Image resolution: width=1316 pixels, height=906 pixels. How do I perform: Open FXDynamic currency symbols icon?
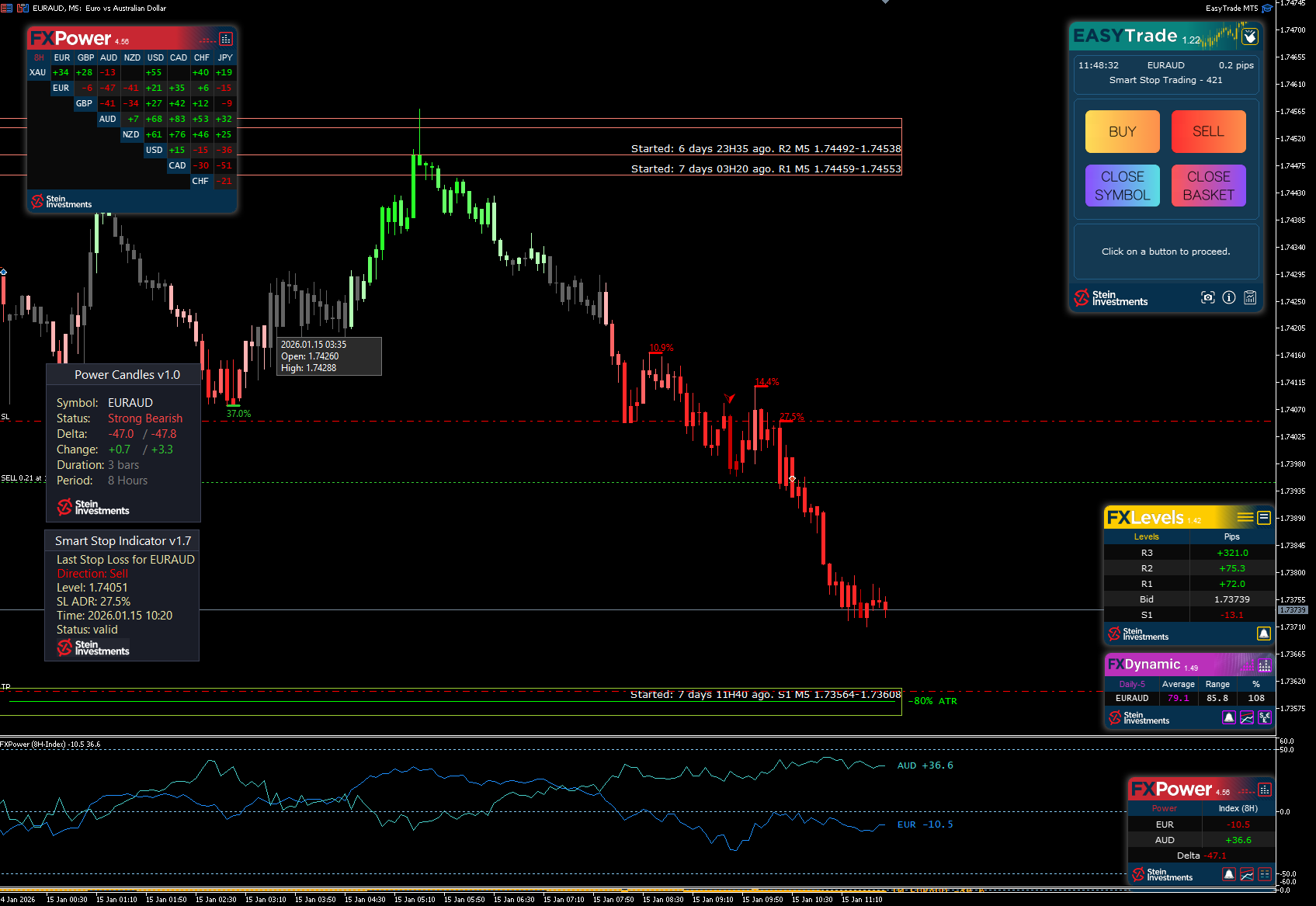tap(1265, 718)
